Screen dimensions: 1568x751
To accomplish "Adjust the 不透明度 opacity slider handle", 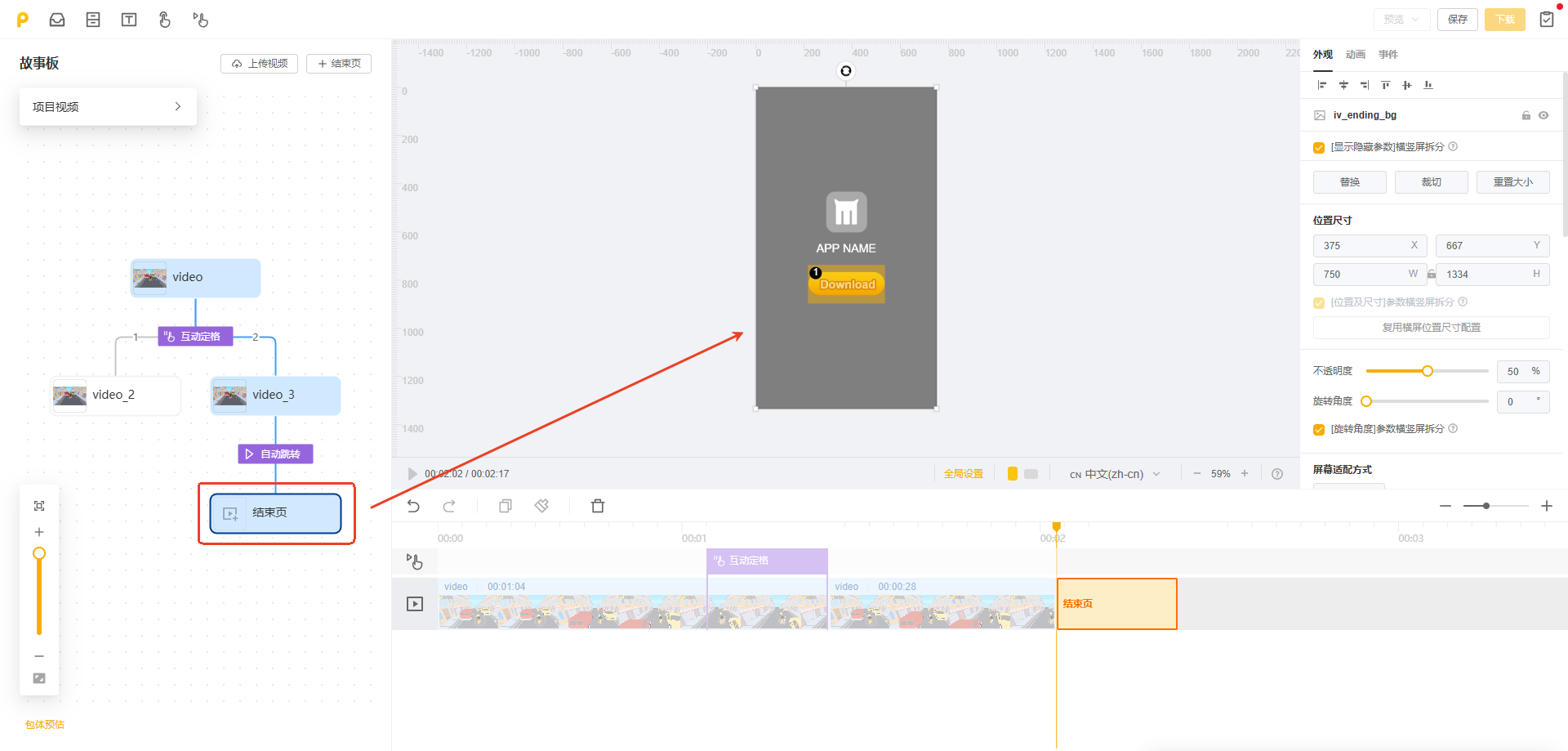I will [1428, 371].
